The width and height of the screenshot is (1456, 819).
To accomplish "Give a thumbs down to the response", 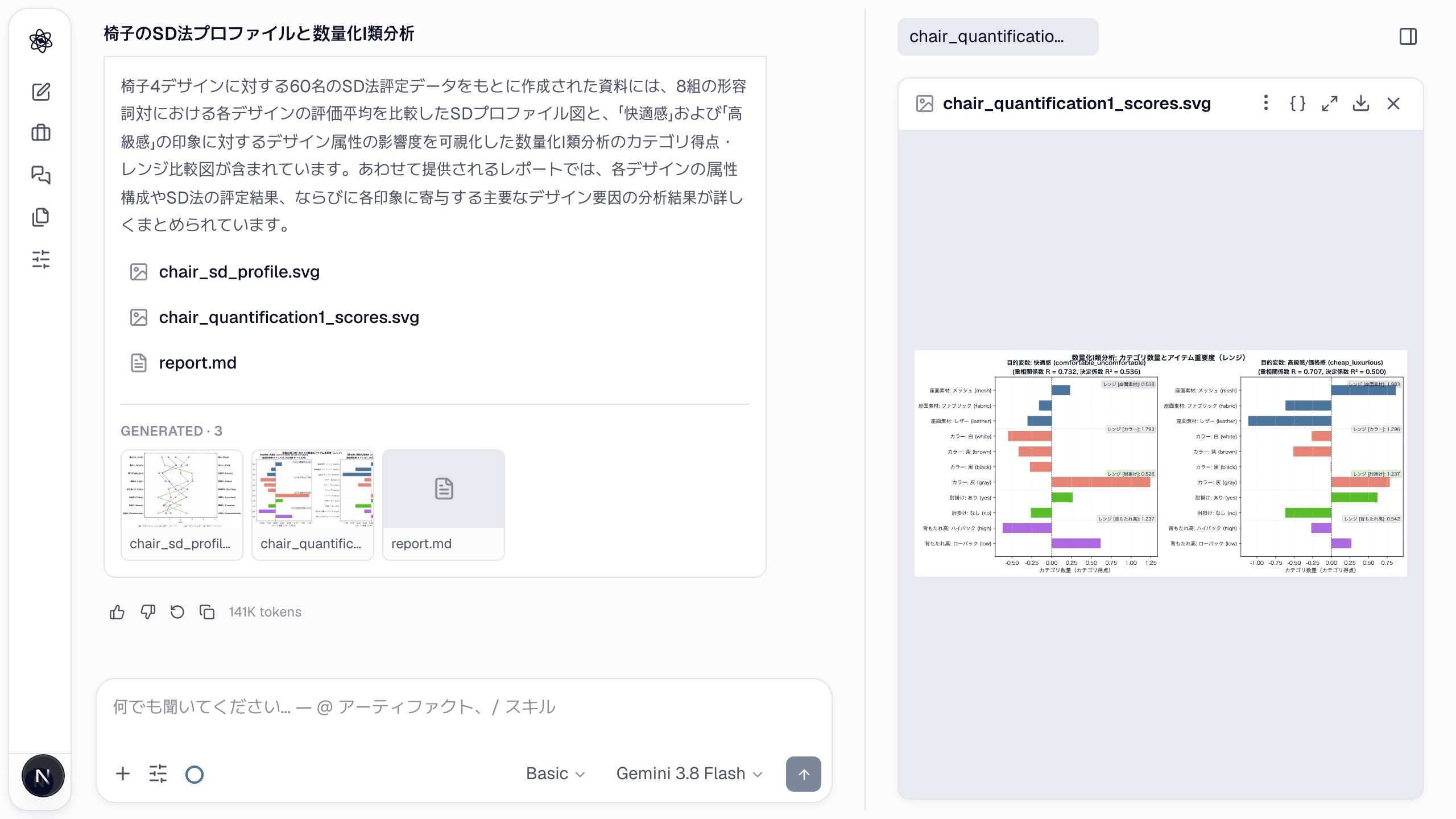I will 148,612.
